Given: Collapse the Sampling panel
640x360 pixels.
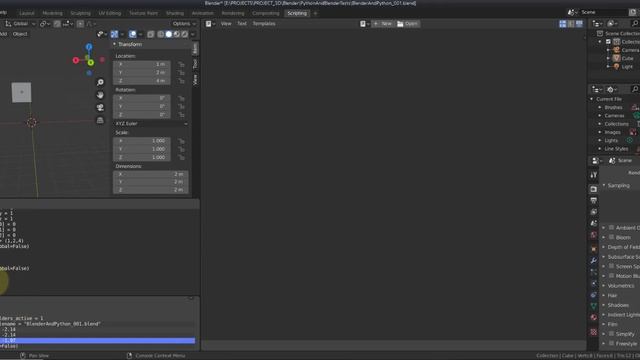Looking at the screenshot, I should tap(604, 185).
